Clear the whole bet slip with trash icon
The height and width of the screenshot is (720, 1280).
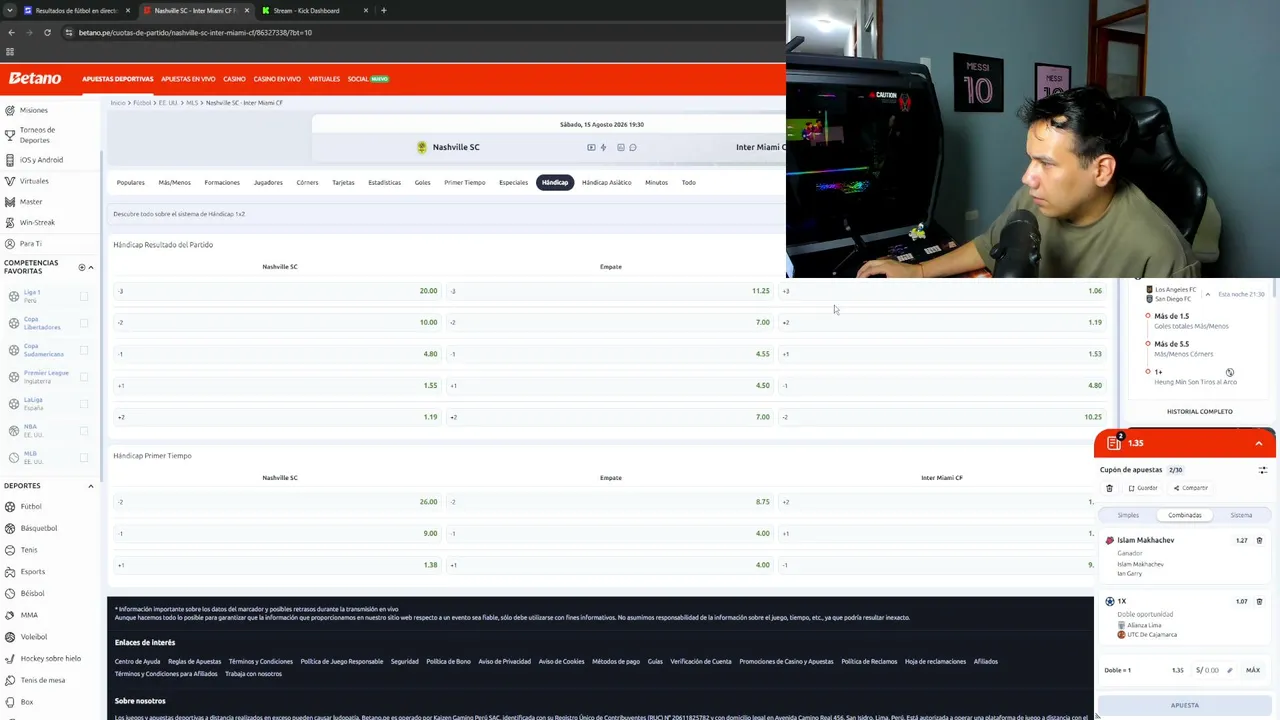pos(1109,488)
